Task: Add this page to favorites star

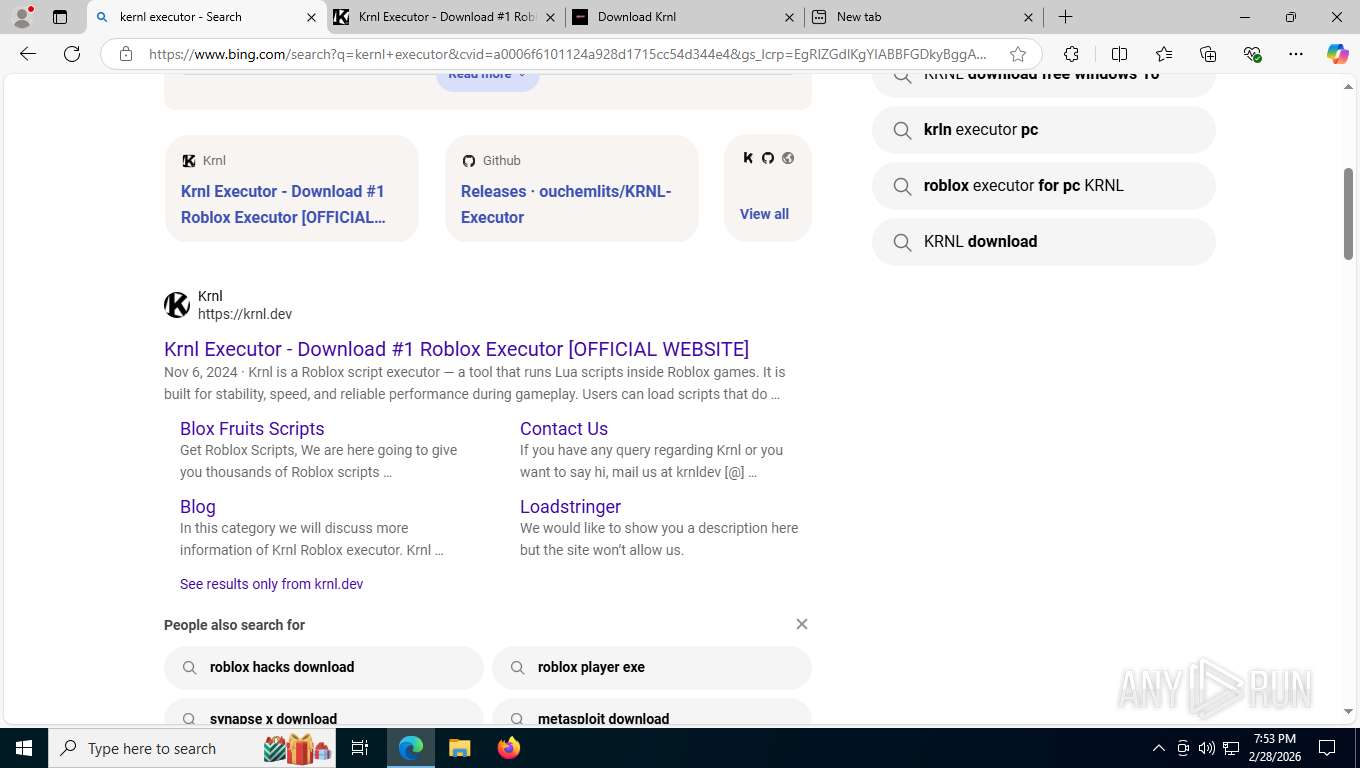Action: [1018, 54]
